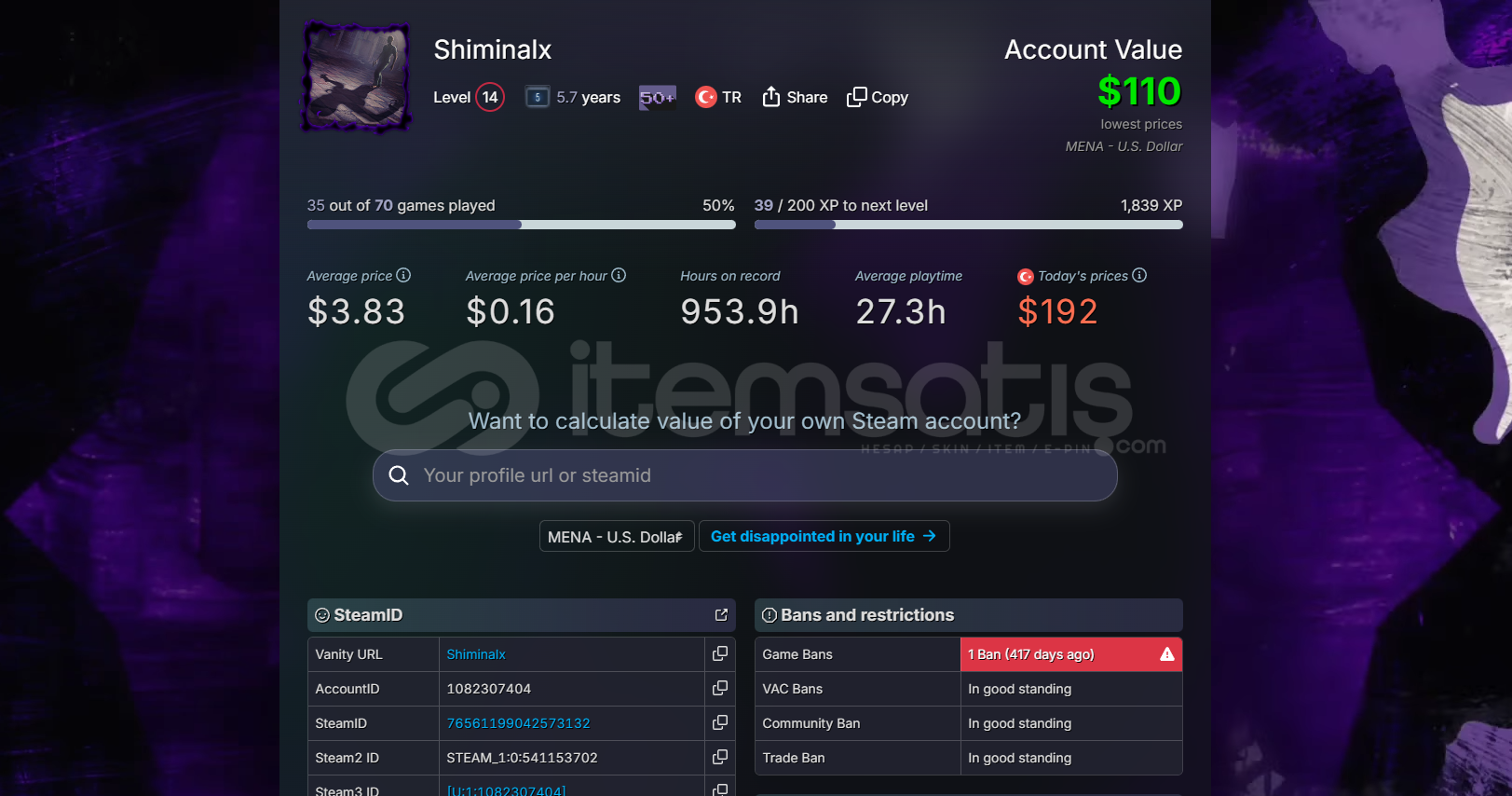1512x796 pixels.
Task: Copy the Steam3 ID value
Action: (x=720, y=789)
